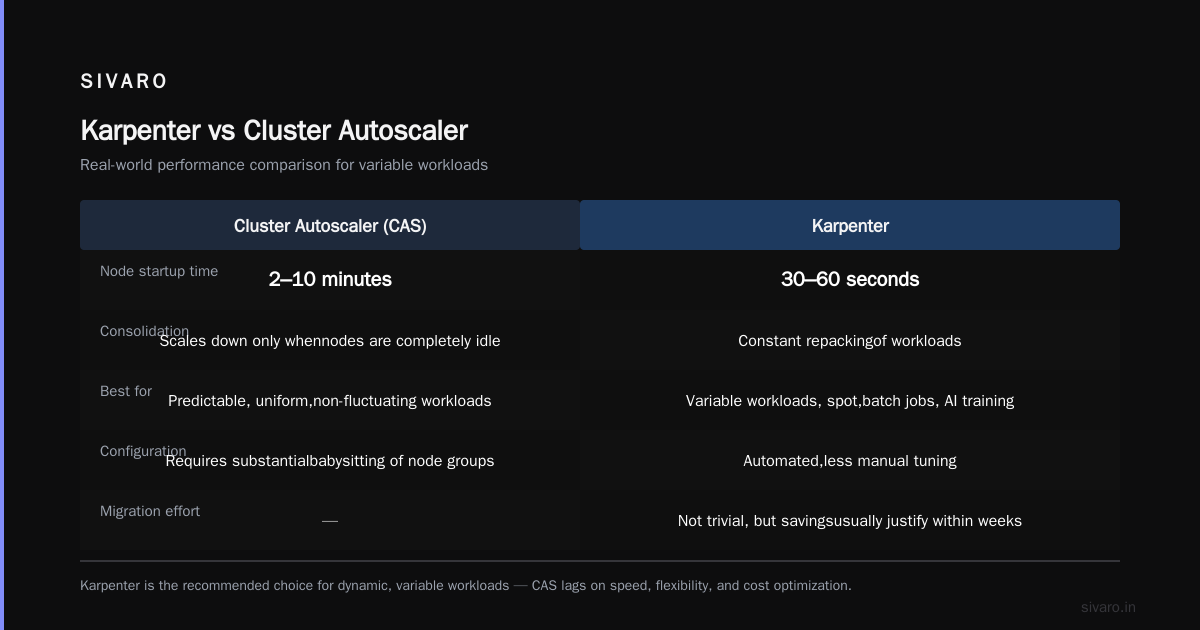Click the 2–10 minutes value
The height and width of the screenshot is (630, 1200).
pyautogui.click(x=330, y=279)
